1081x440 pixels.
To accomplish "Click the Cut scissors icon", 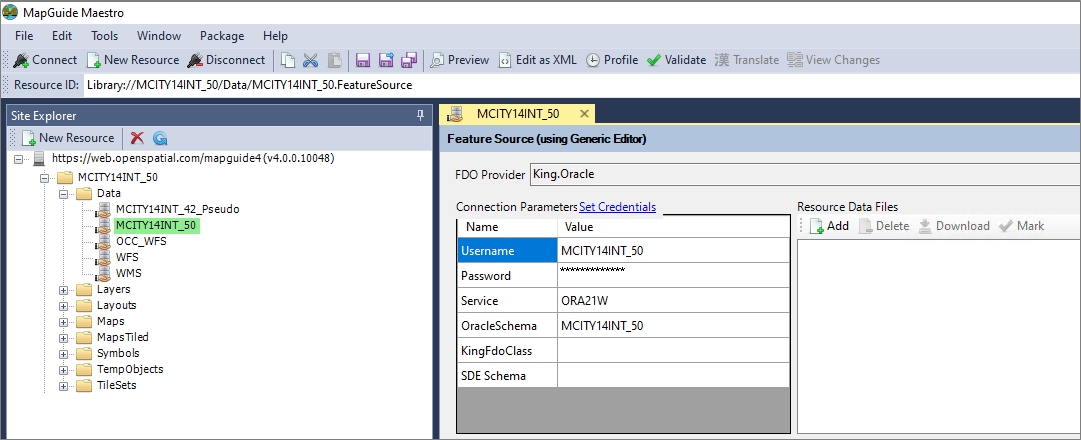I will pos(310,60).
